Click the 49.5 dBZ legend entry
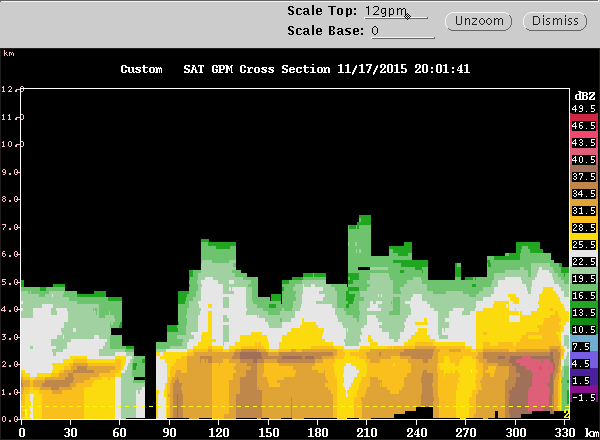This screenshot has height=440, width=600. tap(583, 108)
